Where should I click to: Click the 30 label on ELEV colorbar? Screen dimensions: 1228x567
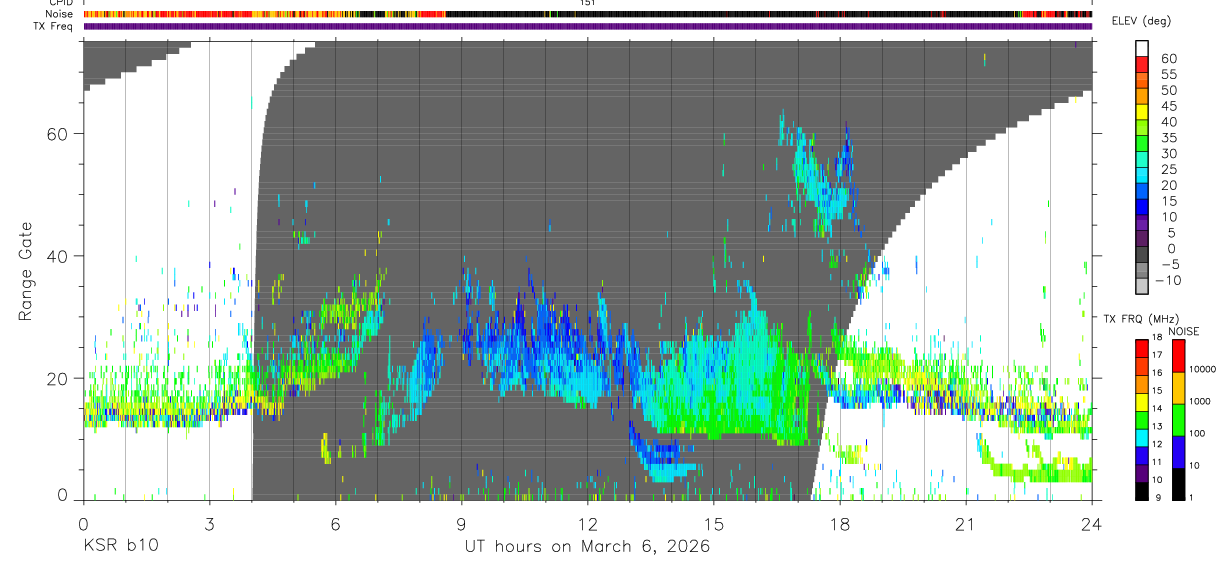coord(1169,154)
